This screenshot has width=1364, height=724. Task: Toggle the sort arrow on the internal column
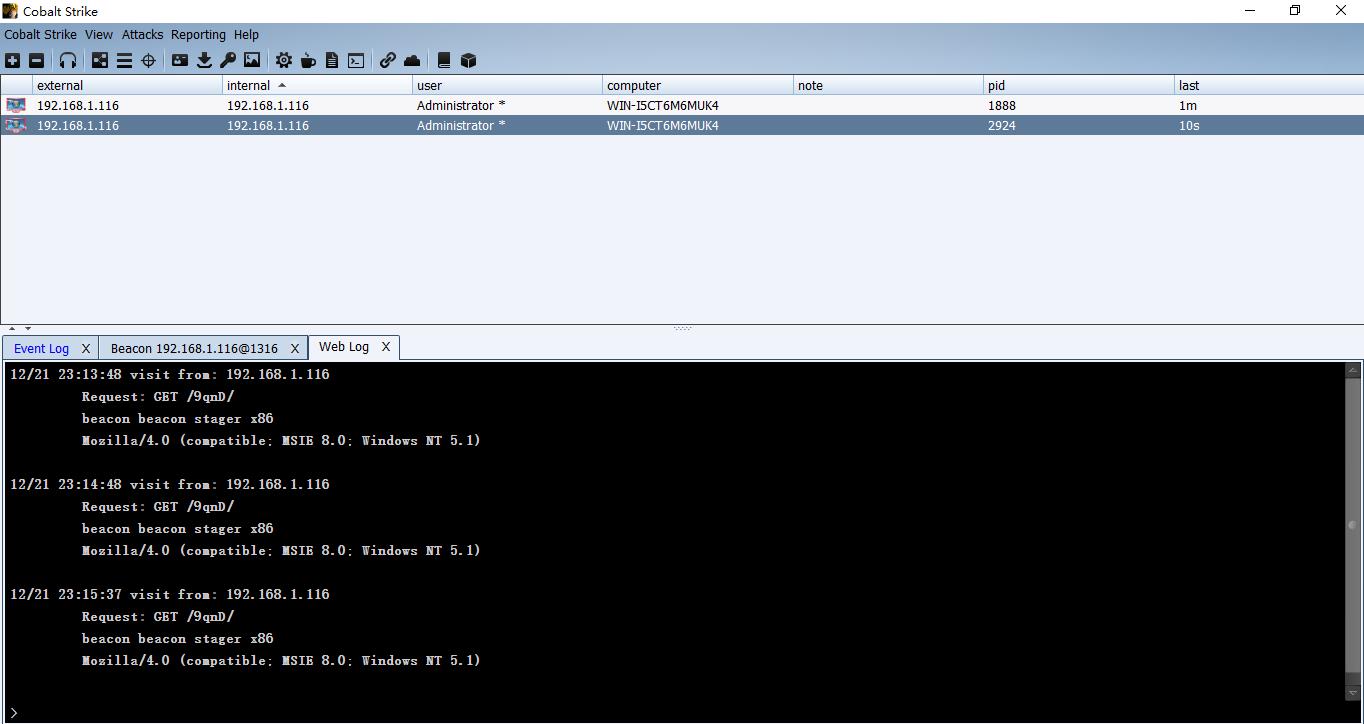click(282, 85)
